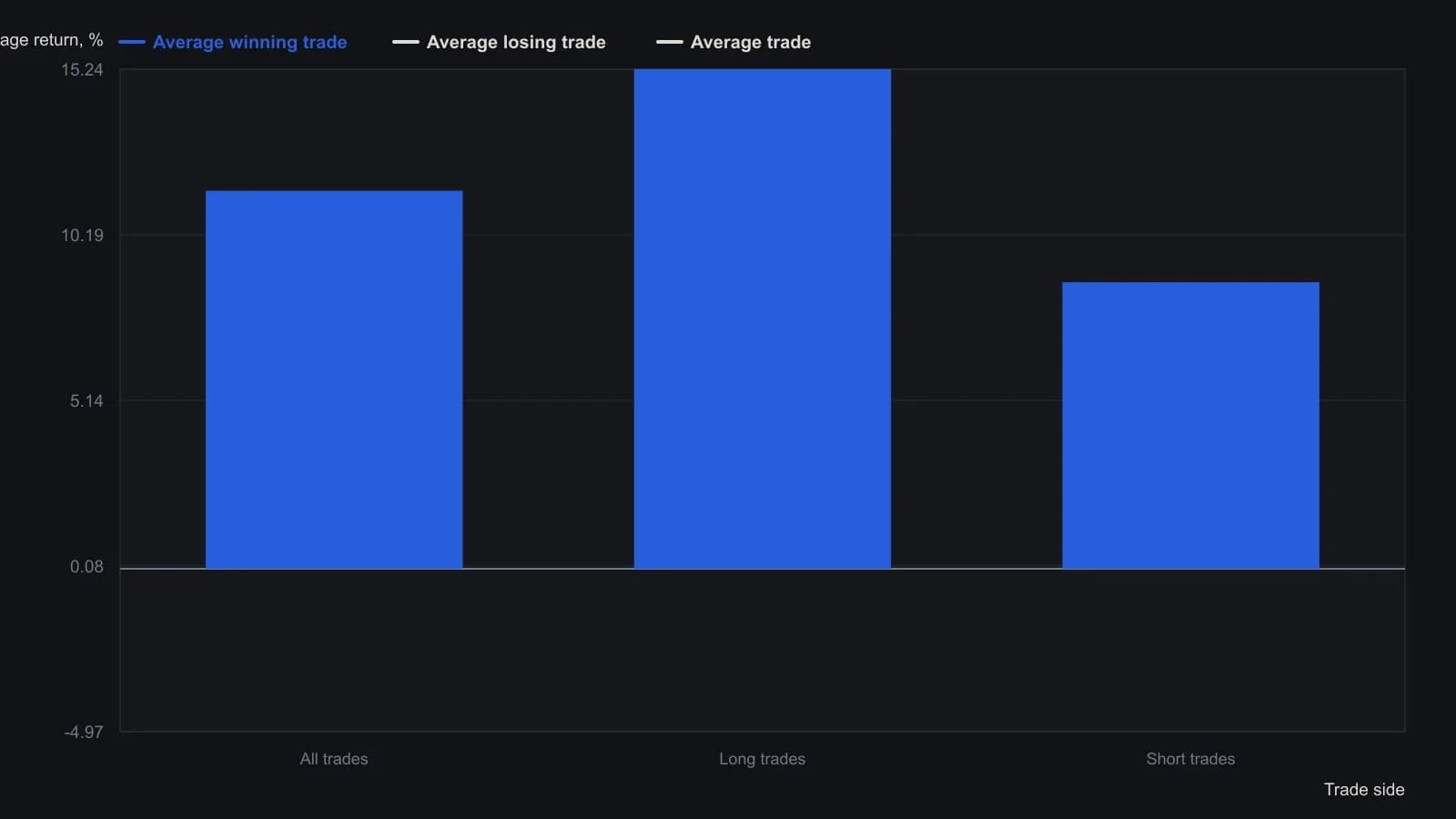Viewport: 1456px width, 819px height.
Task: Click the Short trades blue bar
Action: pyautogui.click(x=1190, y=425)
